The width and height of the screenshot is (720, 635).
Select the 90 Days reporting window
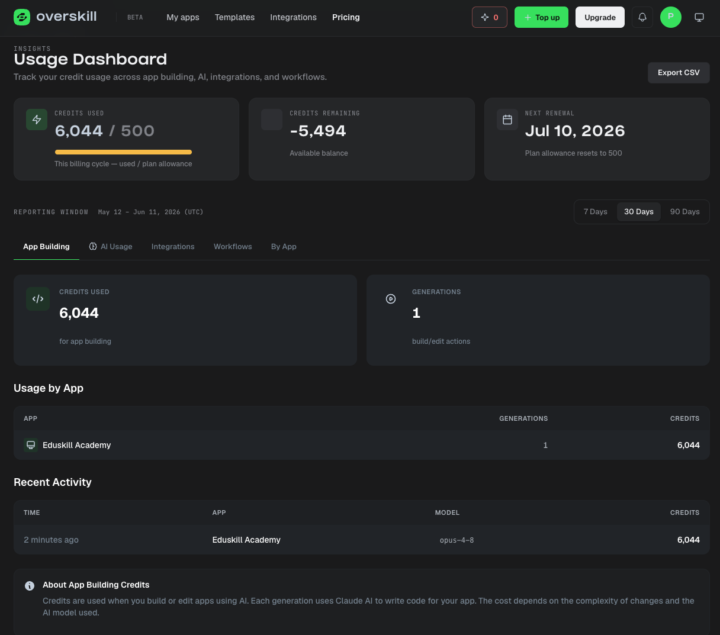coord(685,212)
